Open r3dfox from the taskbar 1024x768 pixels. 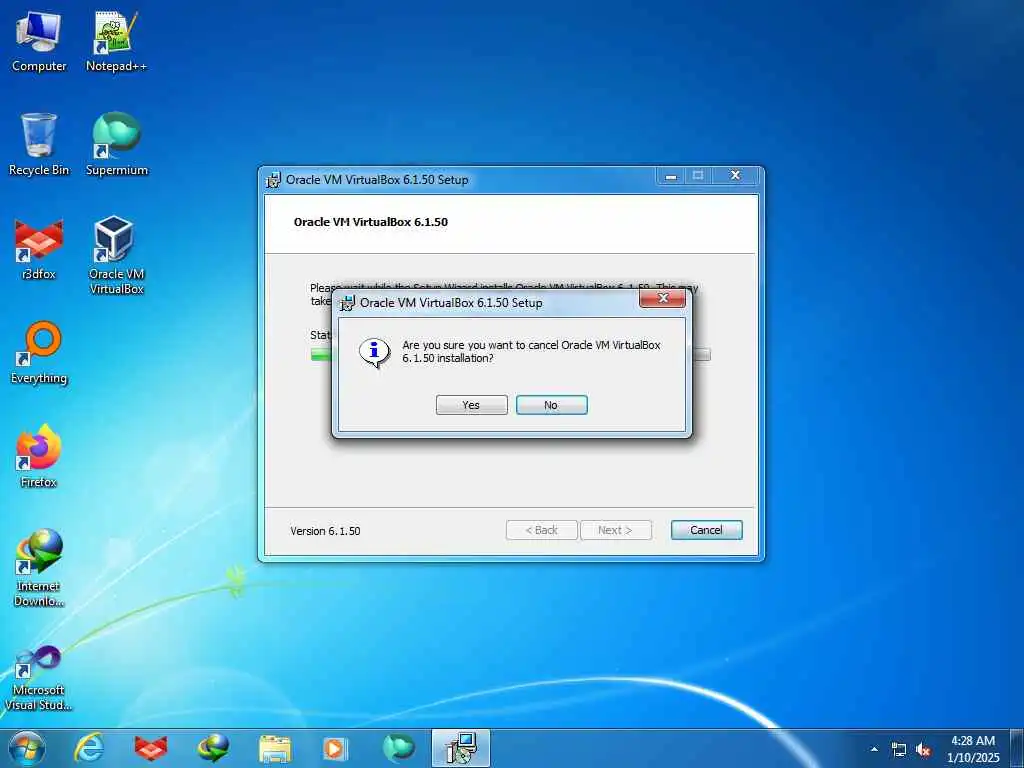click(151, 748)
